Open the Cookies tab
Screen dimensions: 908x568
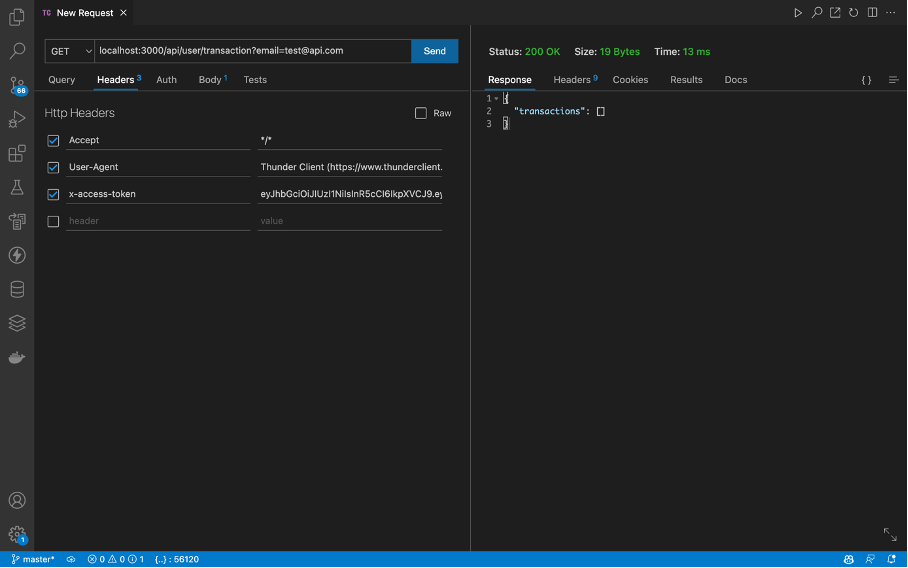coord(630,80)
